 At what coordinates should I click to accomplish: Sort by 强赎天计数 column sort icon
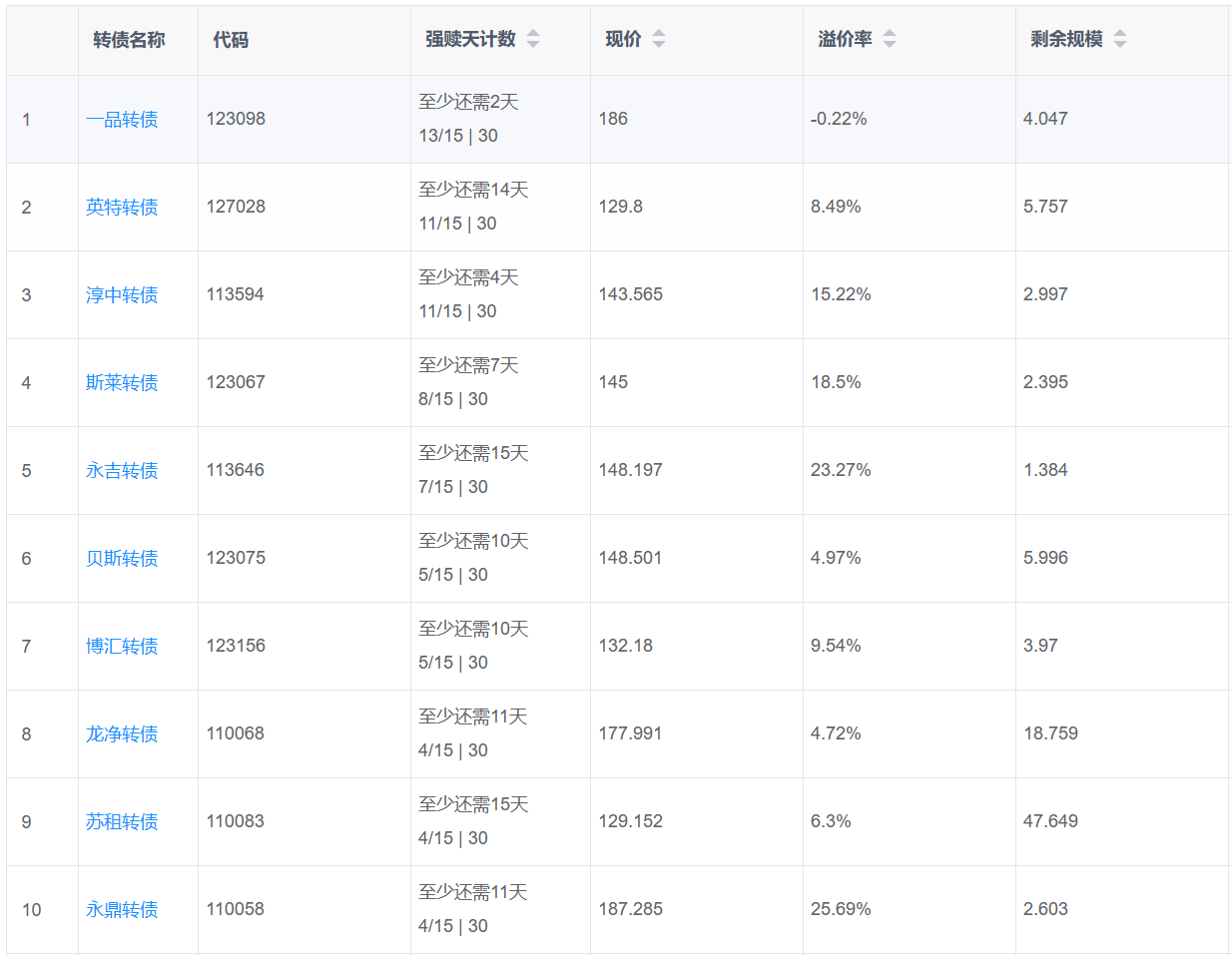coord(533,39)
